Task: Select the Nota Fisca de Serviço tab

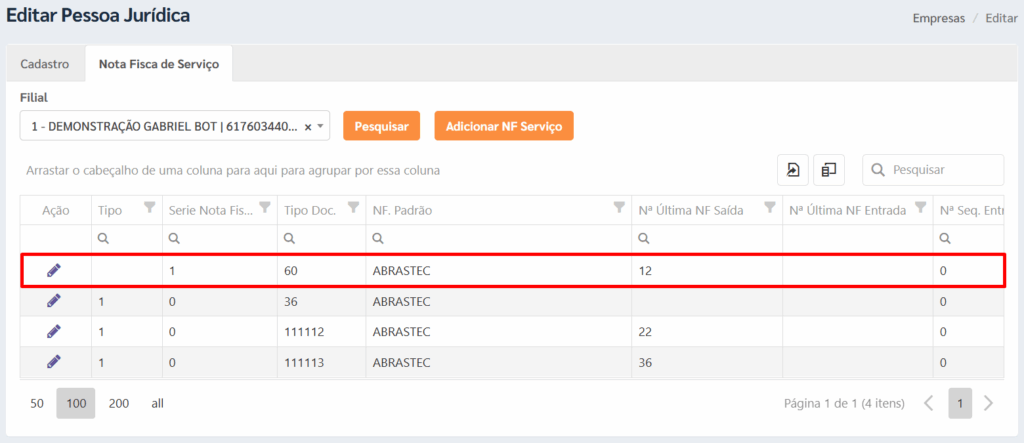Action: pos(158,64)
